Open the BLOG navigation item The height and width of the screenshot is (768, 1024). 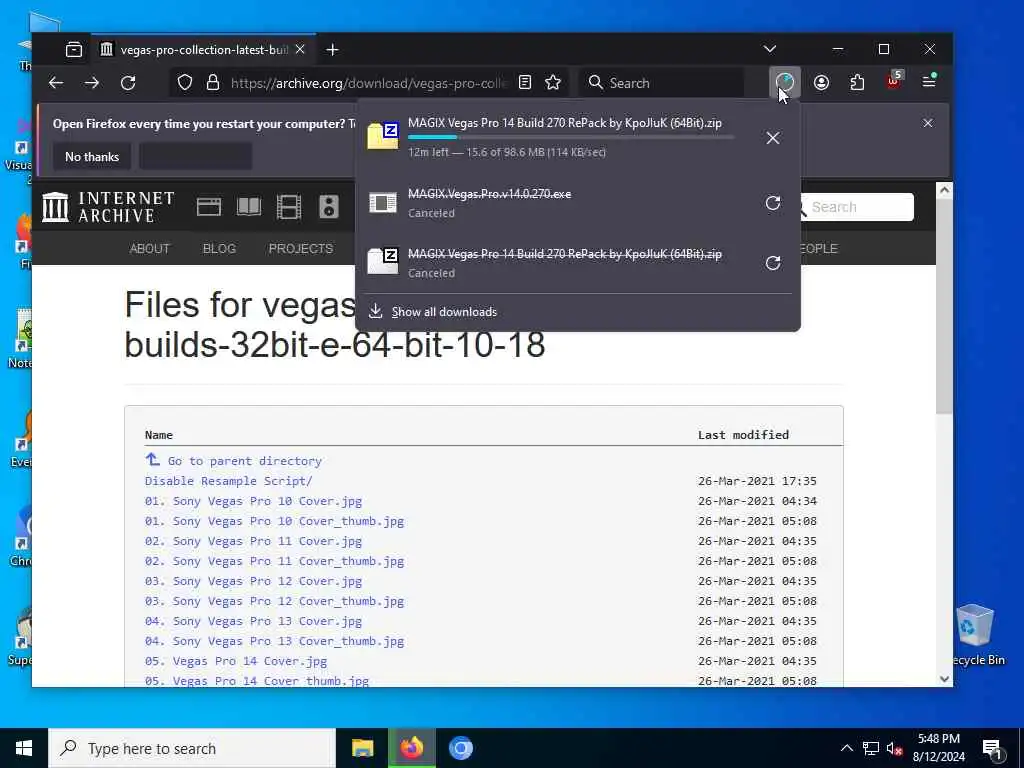pyautogui.click(x=219, y=249)
